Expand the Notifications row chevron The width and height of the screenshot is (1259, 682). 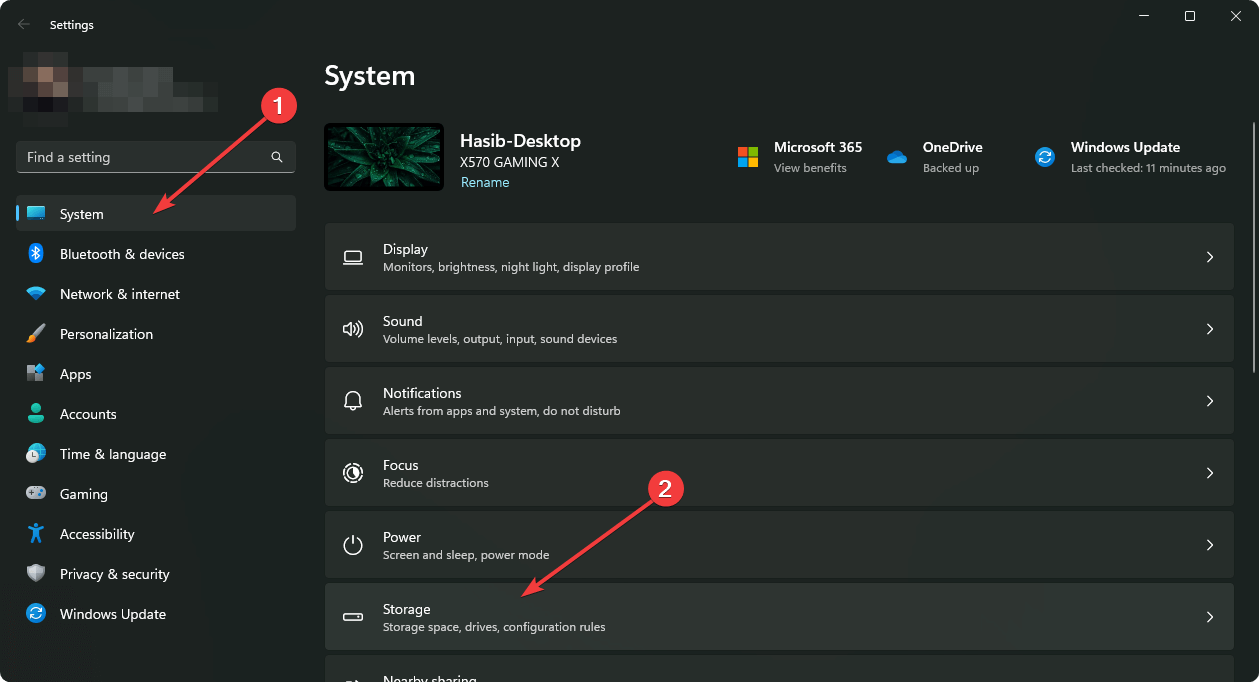[1210, 401]
